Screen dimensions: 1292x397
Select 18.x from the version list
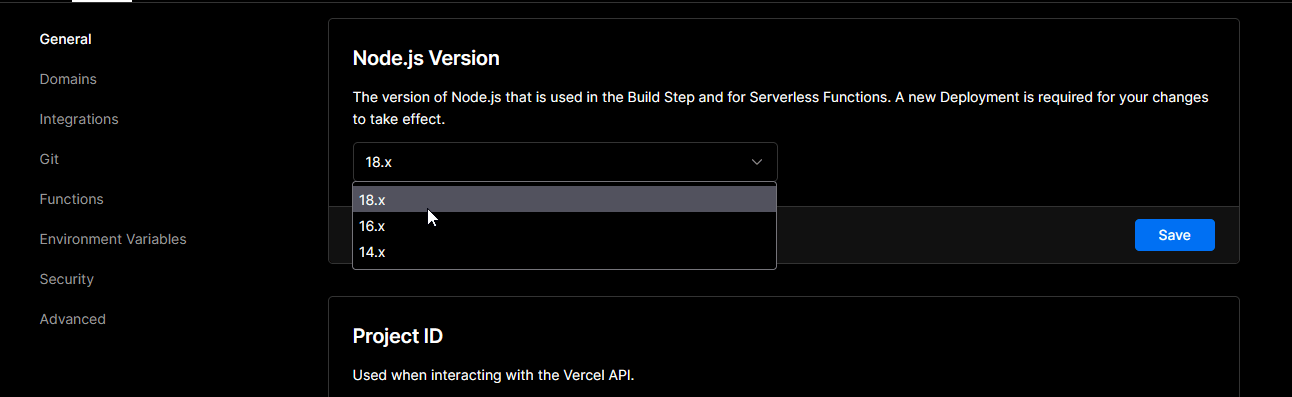pos(565,200)
